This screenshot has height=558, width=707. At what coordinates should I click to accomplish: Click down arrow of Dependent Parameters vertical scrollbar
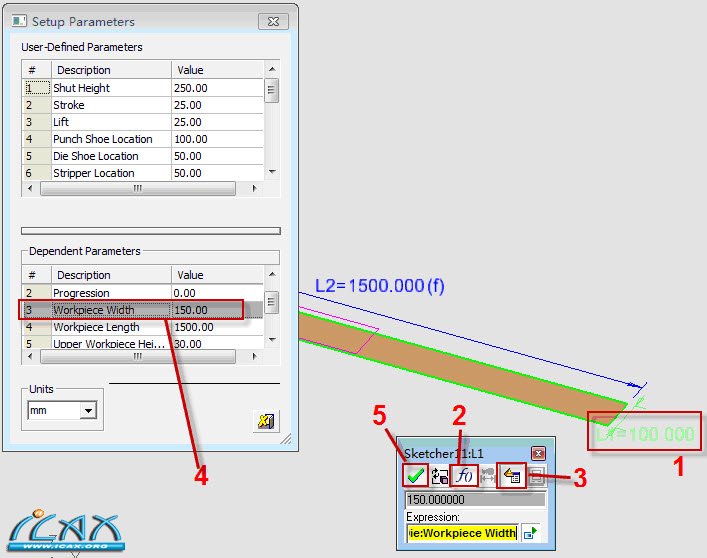[x=271, y=340]
